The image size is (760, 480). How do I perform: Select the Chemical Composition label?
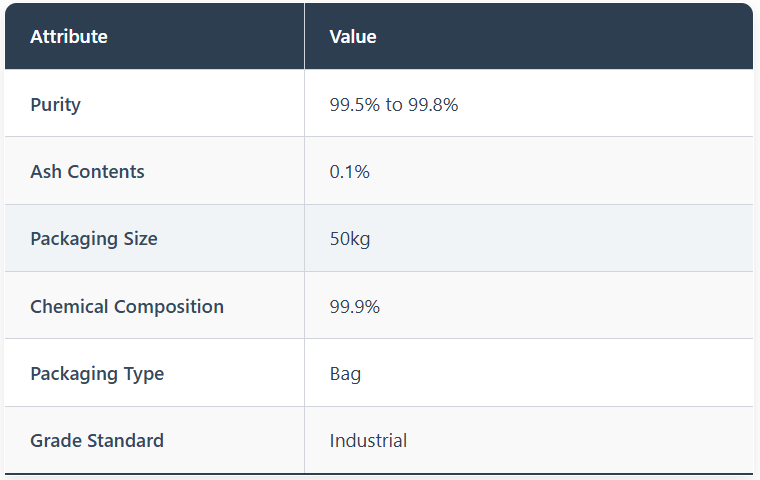pos(127,307)
